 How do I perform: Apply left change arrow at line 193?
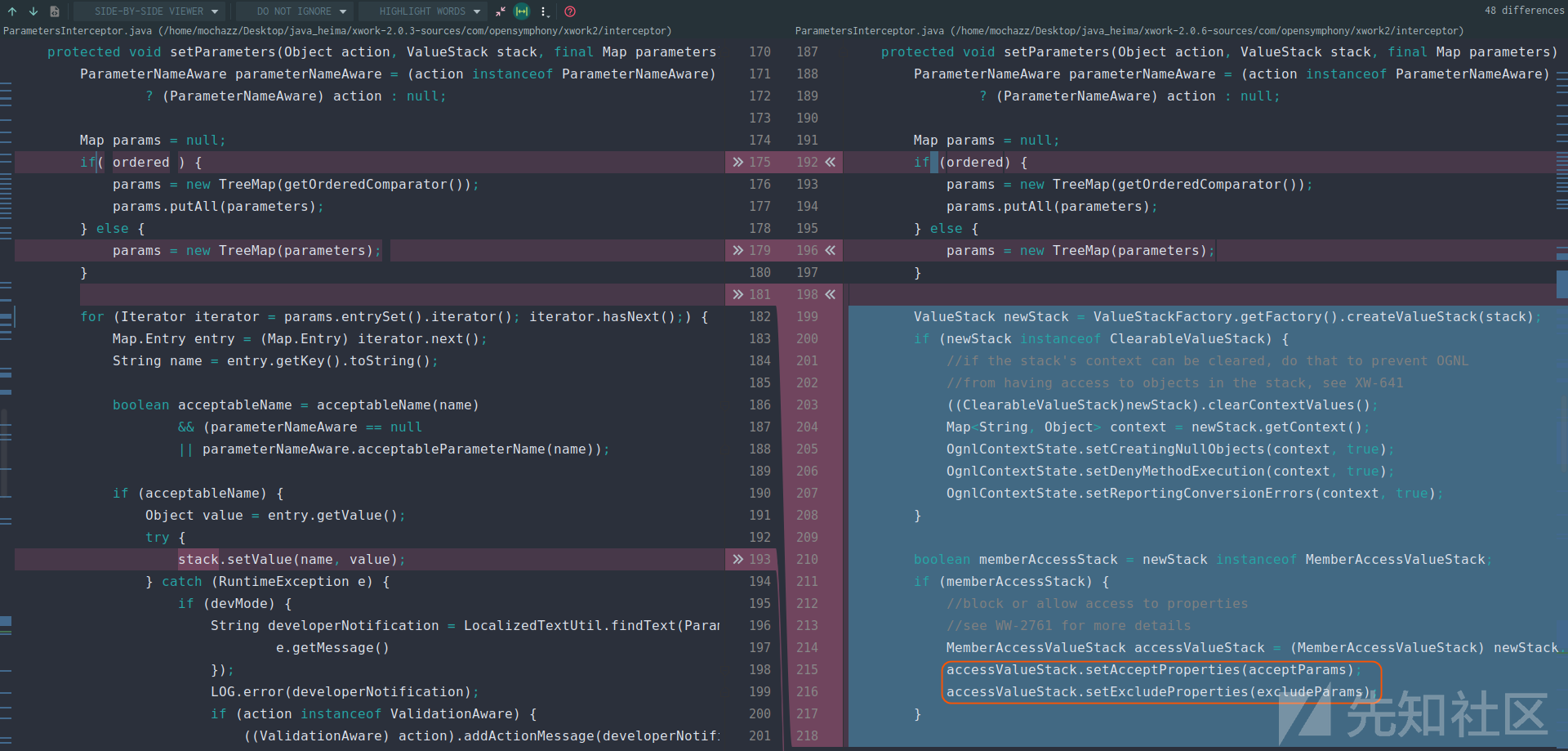click(x=738, y=559)
